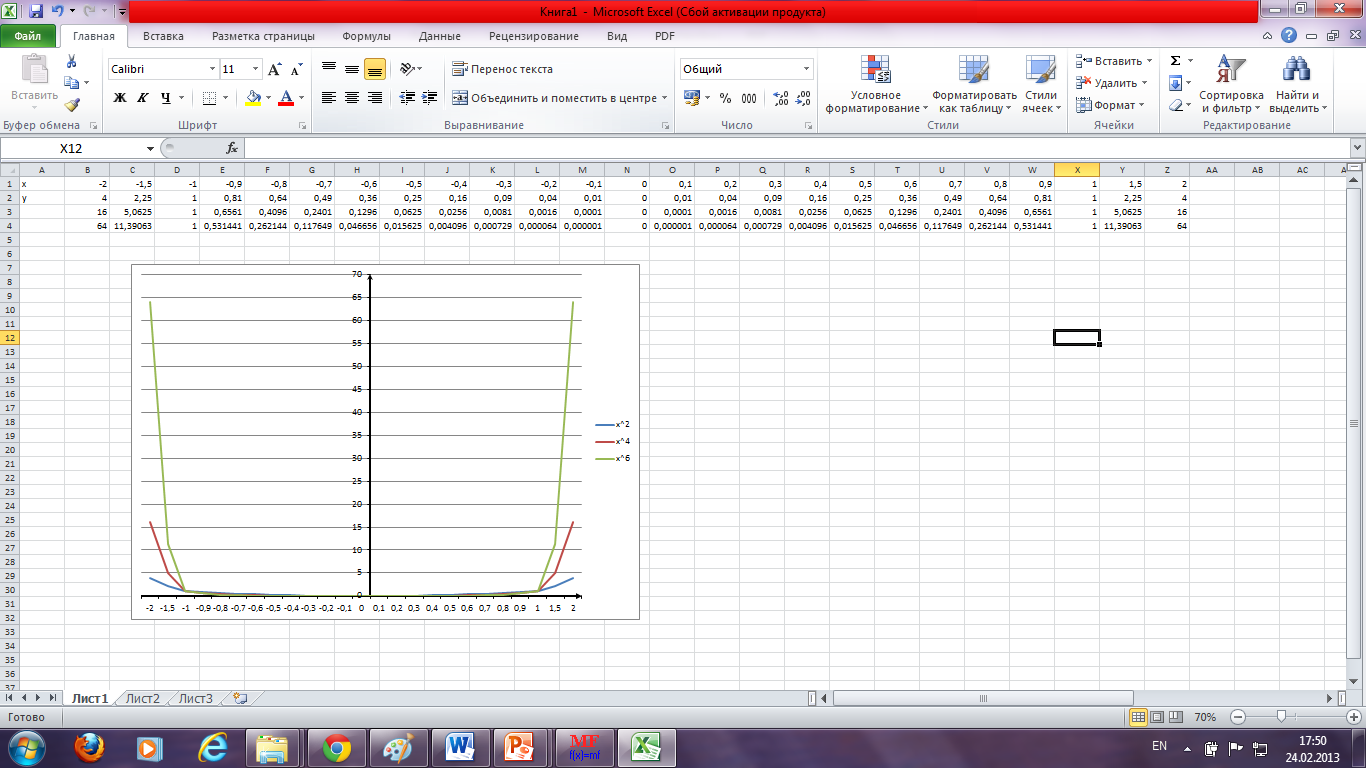Image resolution: width=1366 pixels, height=768 pixels.
Task: Apply the red font color A
Action: 287,98
